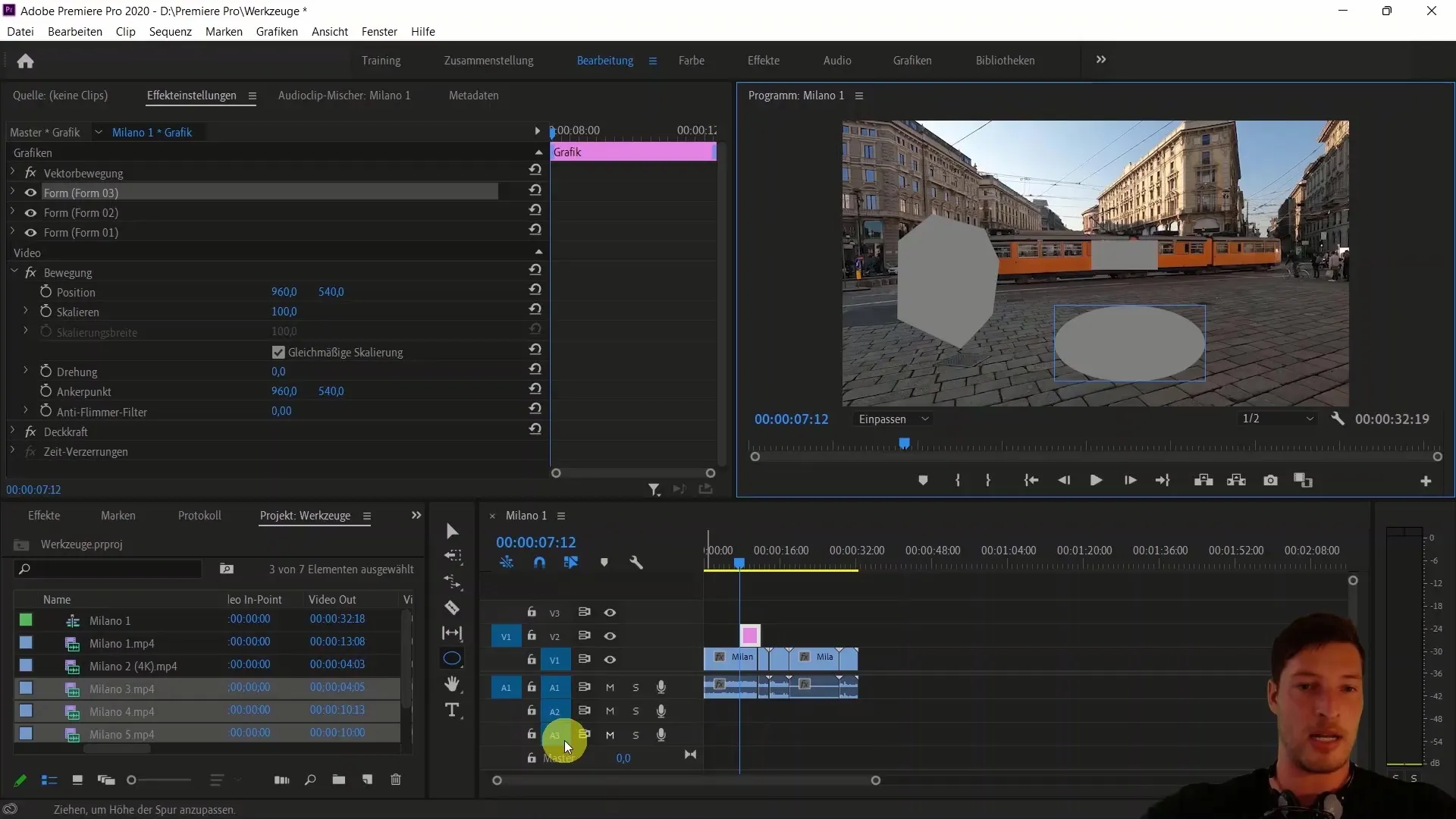Switch to Farbe workspace

tap(692, 61)
